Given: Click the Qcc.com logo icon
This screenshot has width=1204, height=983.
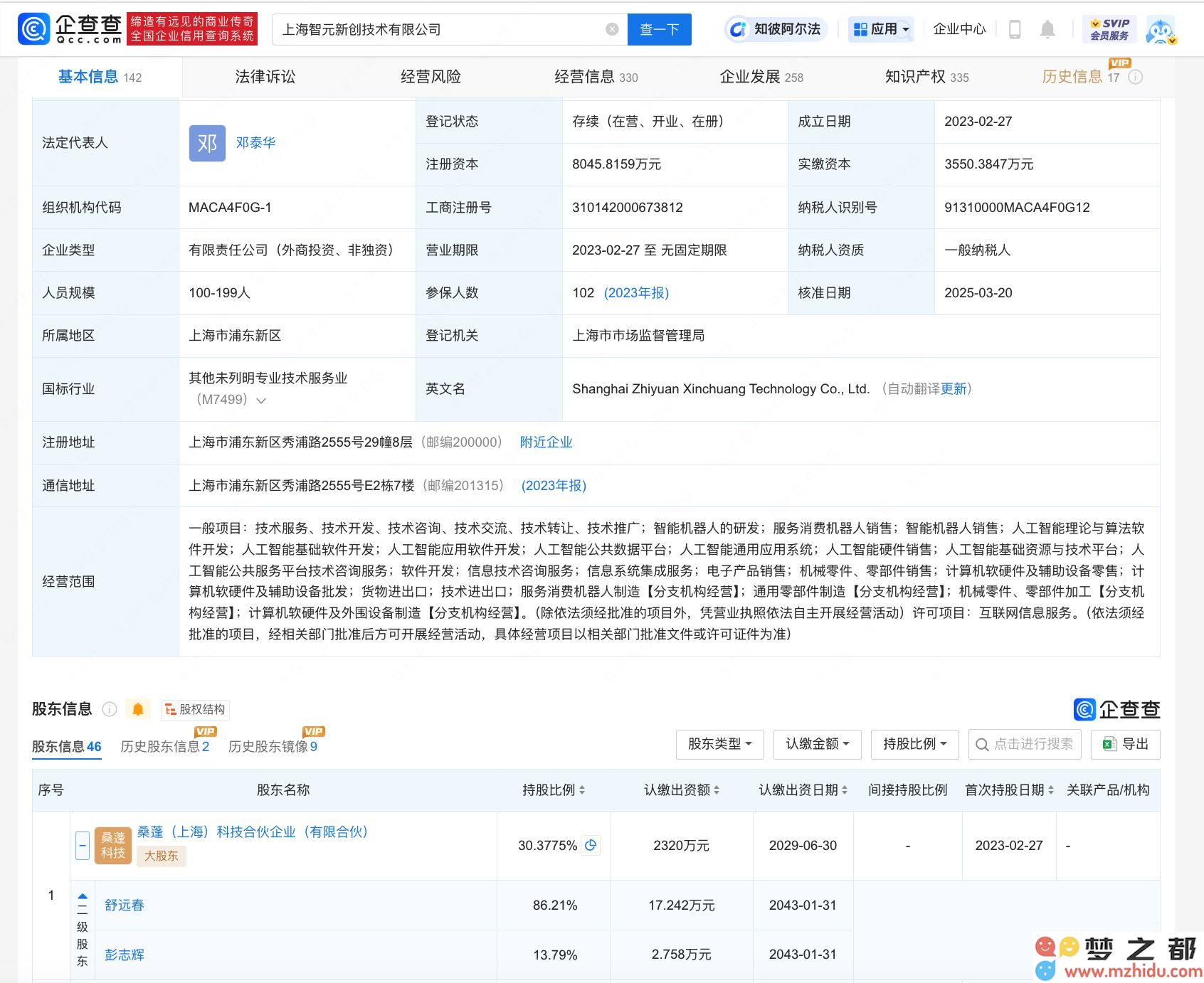Looking at the screenshot, I should pos(33,29).
